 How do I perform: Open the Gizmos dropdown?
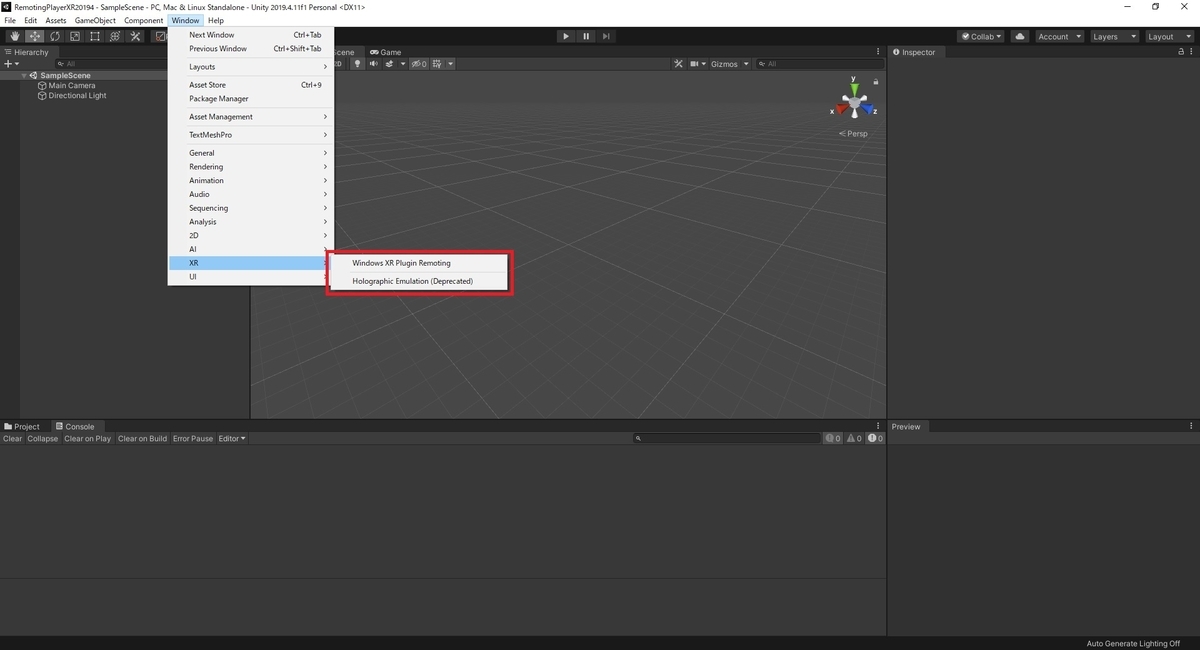[x=728, y=64]
